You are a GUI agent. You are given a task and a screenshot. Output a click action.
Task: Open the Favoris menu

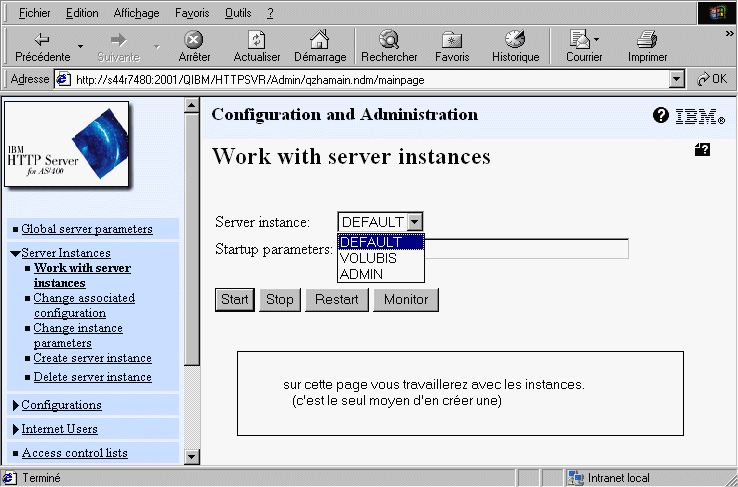192,13
